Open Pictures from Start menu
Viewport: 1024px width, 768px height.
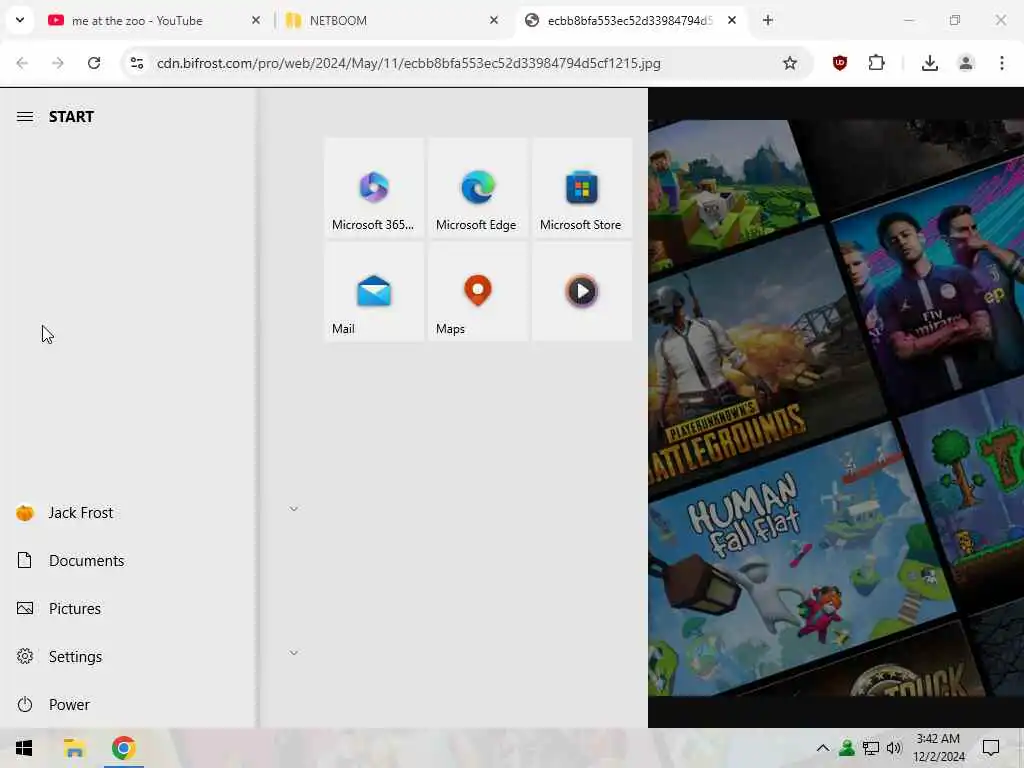pos(127,609)
